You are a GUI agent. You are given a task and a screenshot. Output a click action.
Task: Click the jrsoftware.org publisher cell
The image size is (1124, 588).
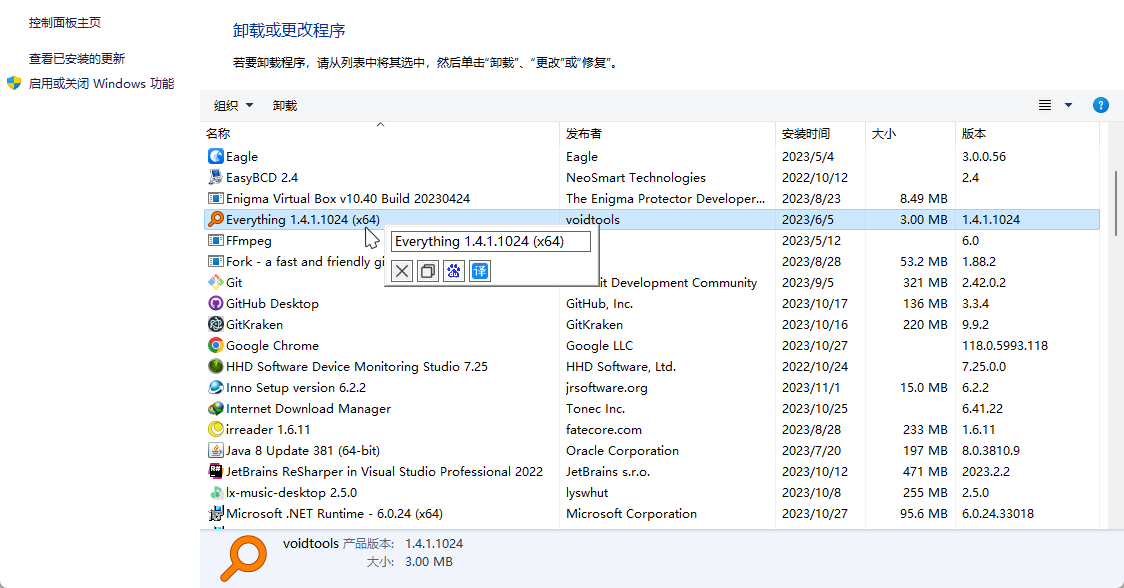click(x=606, y=387)
